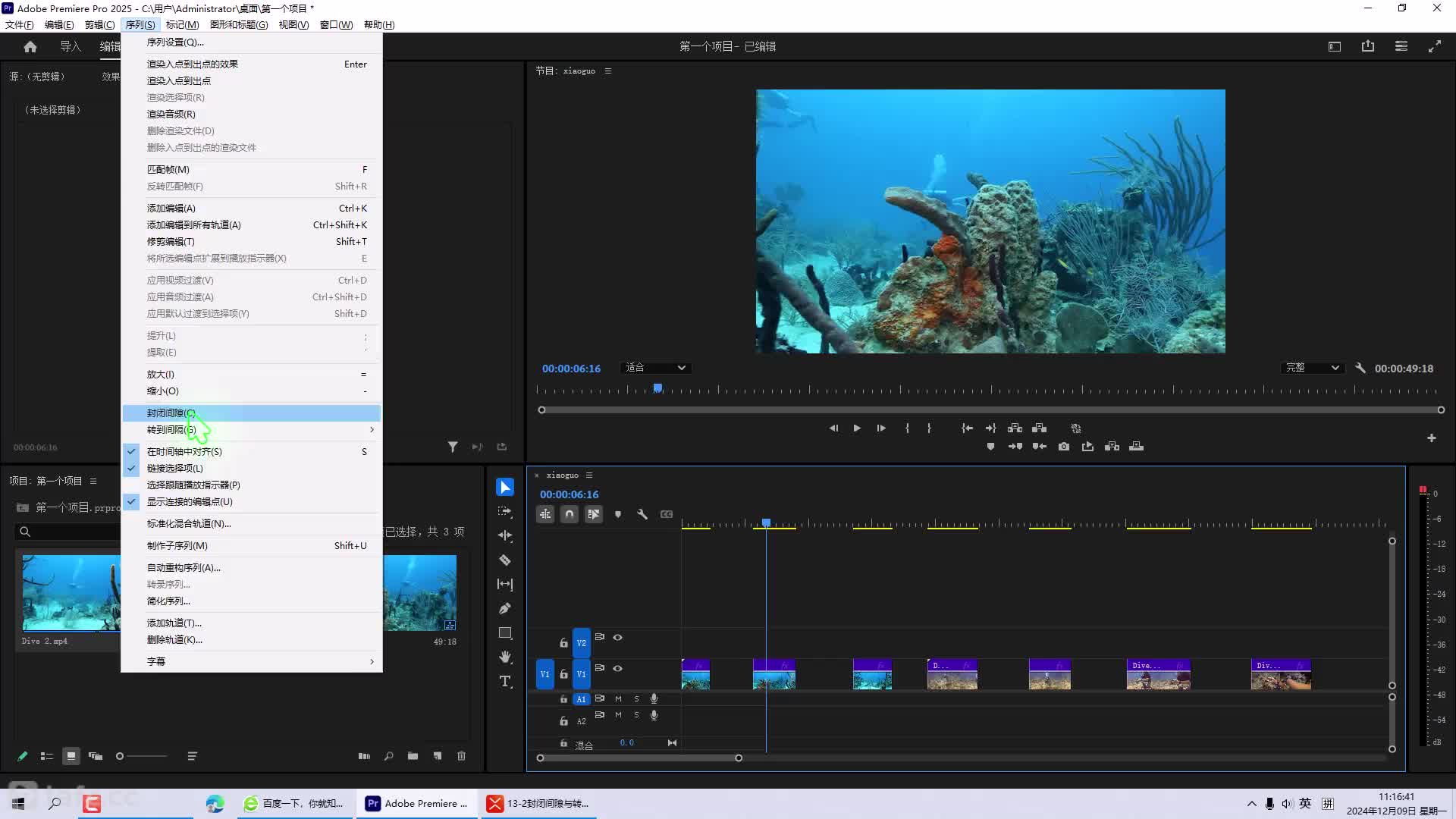The height and width of the screenshot is (819, 1456).
Task: Select the Slip tool
Action: (x=505, y=585)
